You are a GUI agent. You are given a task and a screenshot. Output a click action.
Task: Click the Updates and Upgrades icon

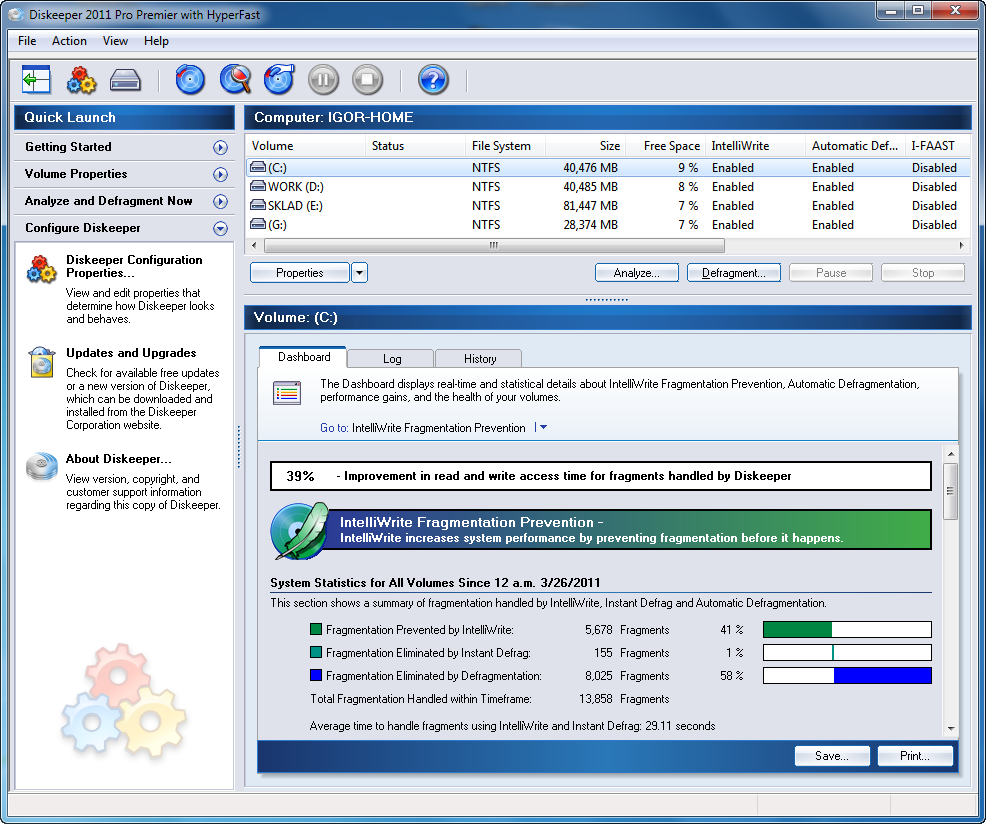click(x=42, y=362)
